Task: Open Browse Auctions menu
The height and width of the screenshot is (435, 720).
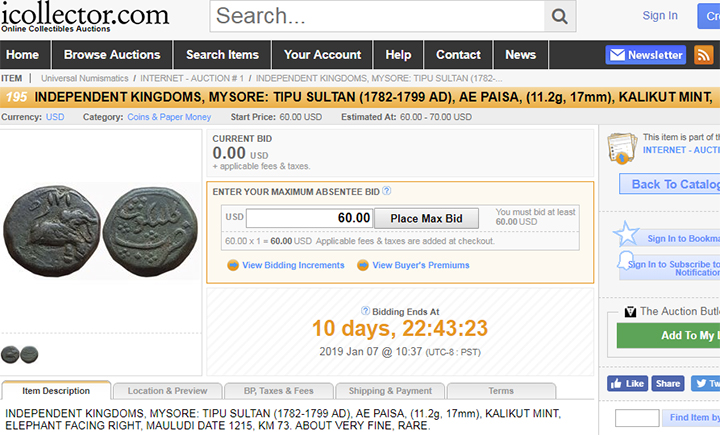Action: click(x=112, y=55)
